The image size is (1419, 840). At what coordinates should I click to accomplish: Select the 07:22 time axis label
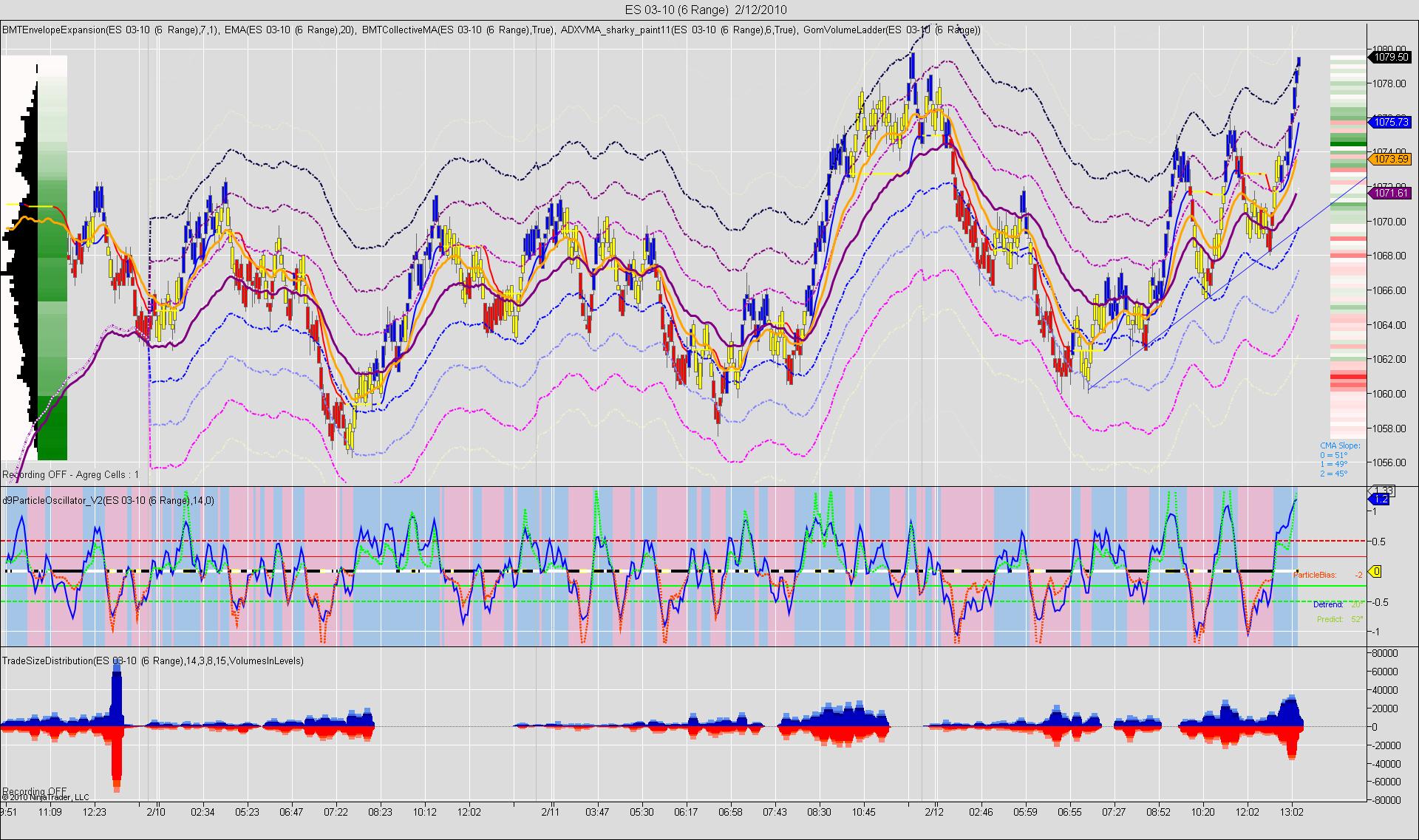tap(336, 811)
